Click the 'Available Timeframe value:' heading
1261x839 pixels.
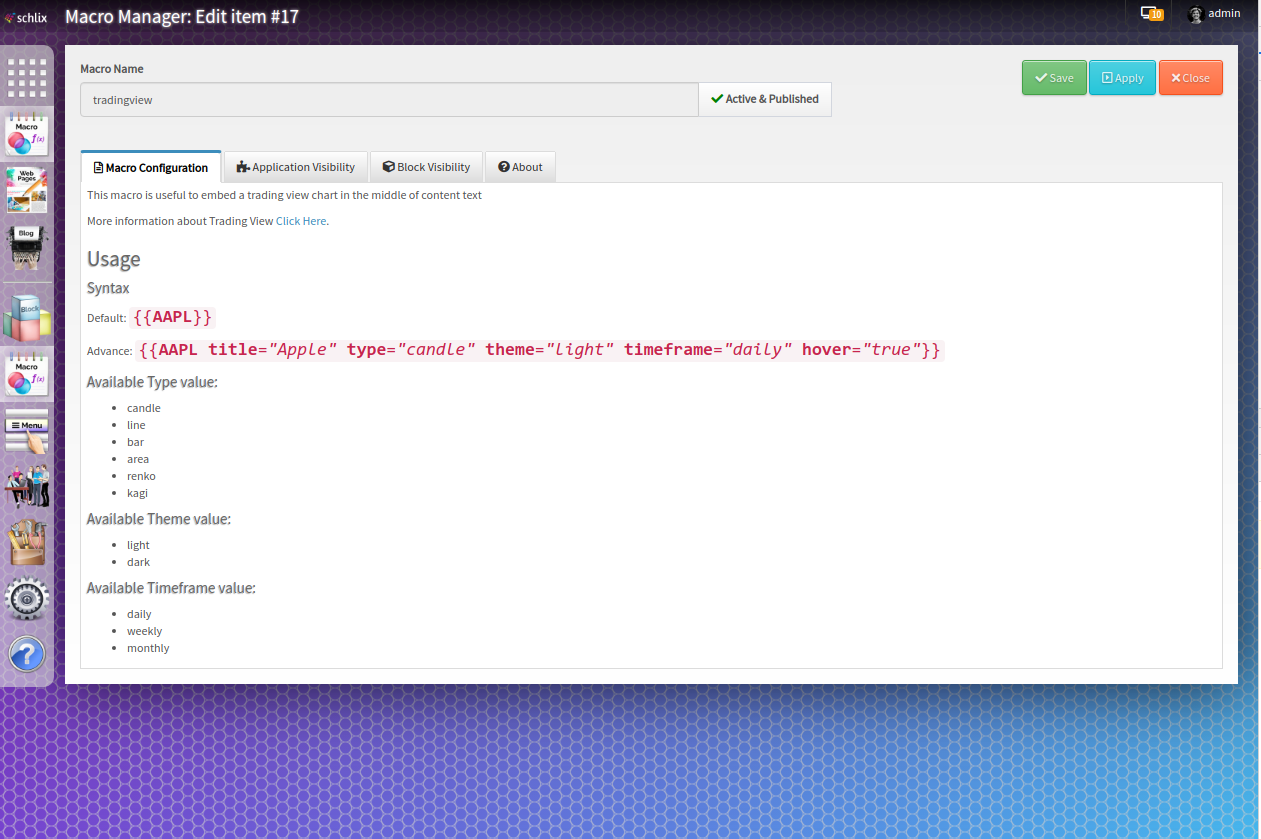(x=171, y=588)
